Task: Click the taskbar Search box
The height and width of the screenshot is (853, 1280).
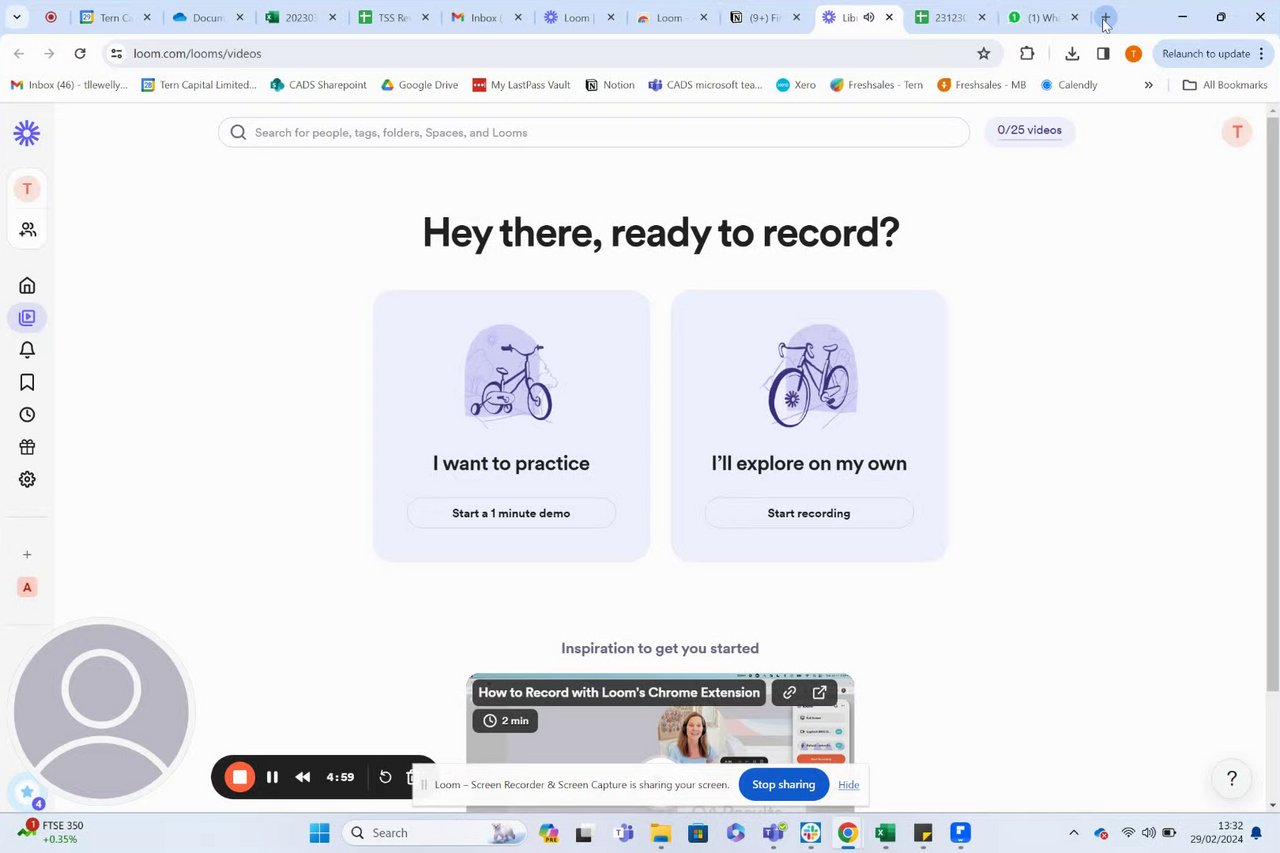Action: 434,832
